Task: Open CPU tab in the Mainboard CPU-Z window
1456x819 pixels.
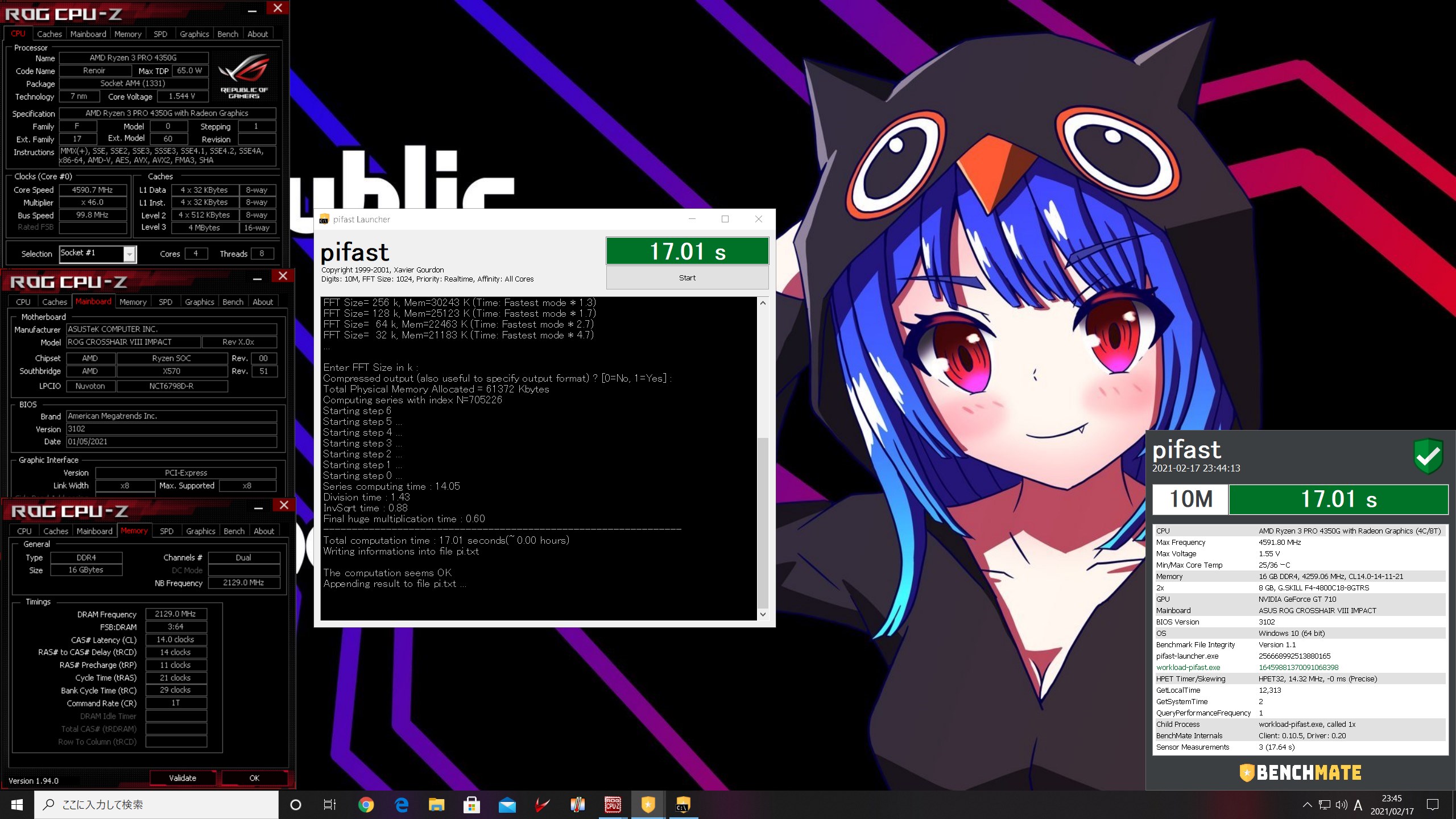Action: pos(23,302)
